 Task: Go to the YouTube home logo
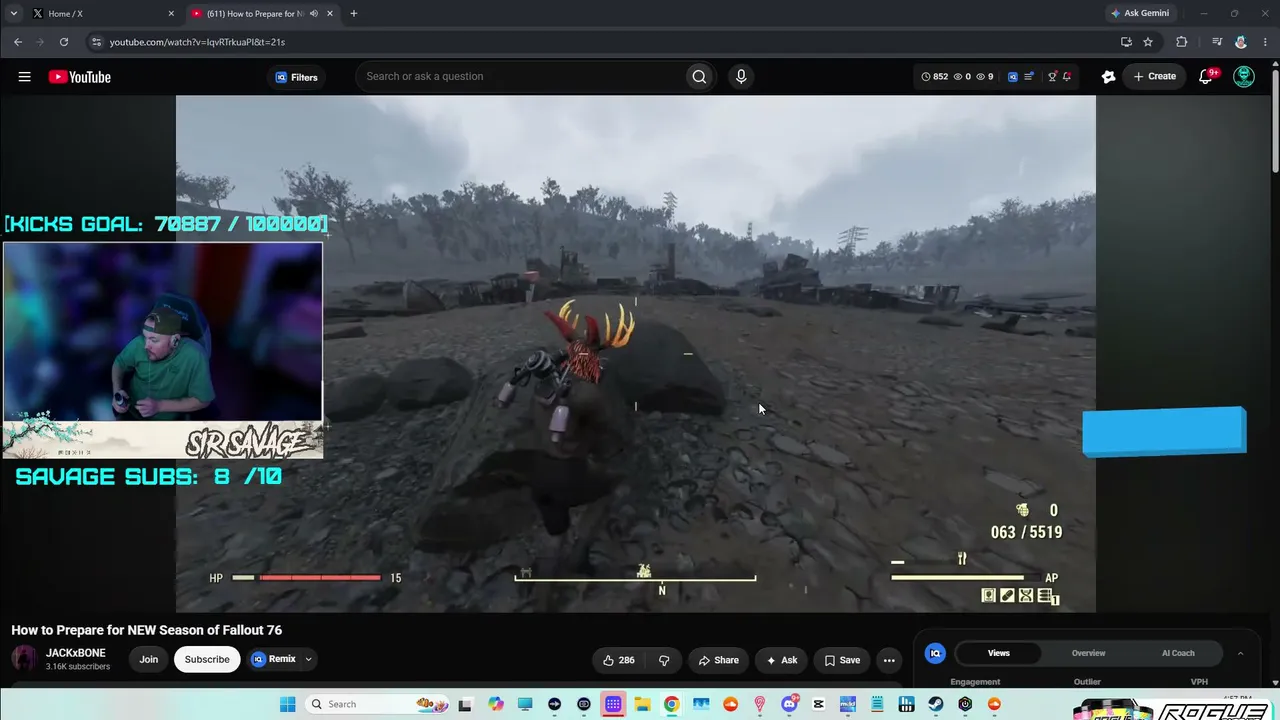80,77
